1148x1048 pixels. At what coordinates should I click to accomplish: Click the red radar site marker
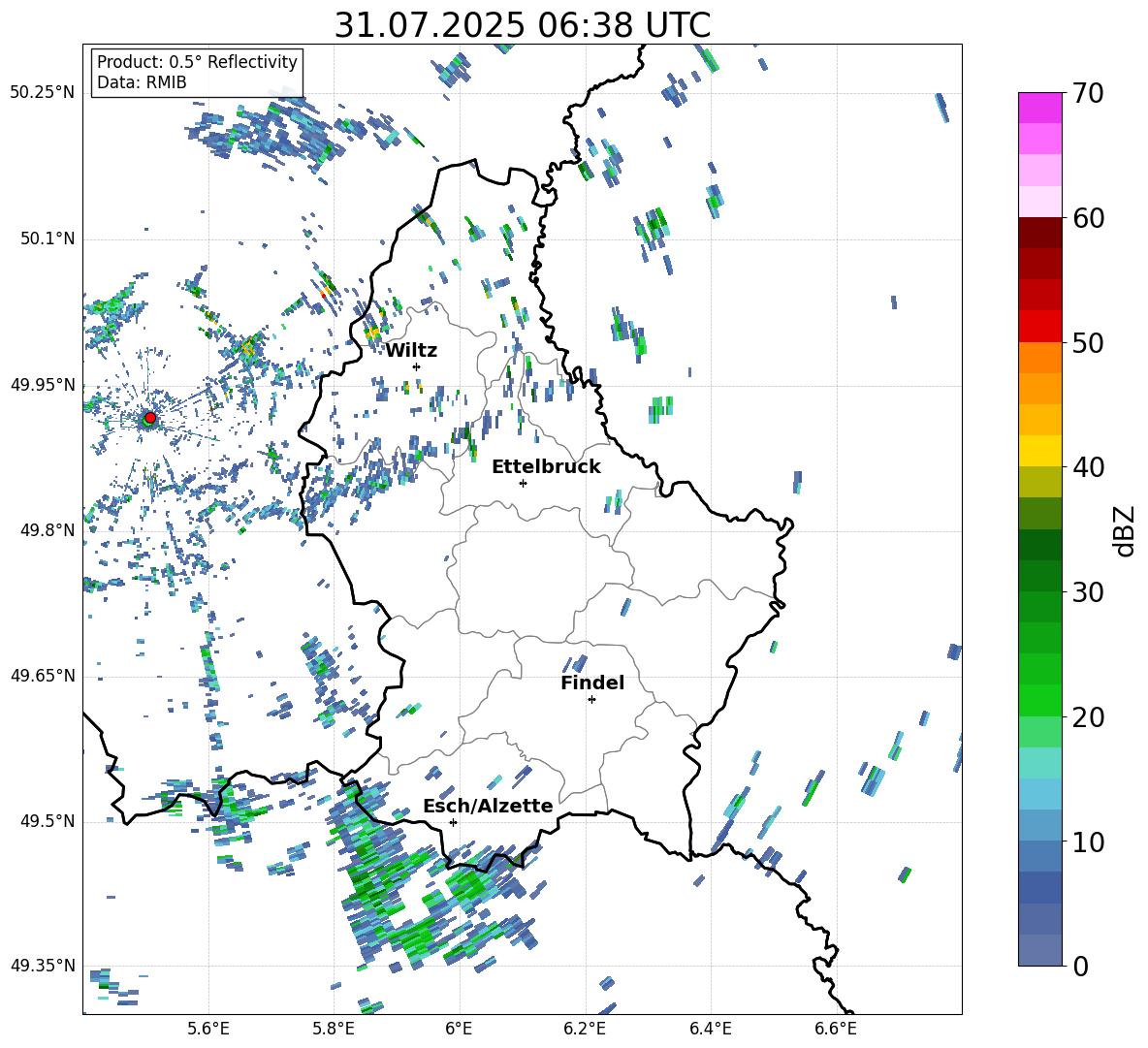click(150, 417)
